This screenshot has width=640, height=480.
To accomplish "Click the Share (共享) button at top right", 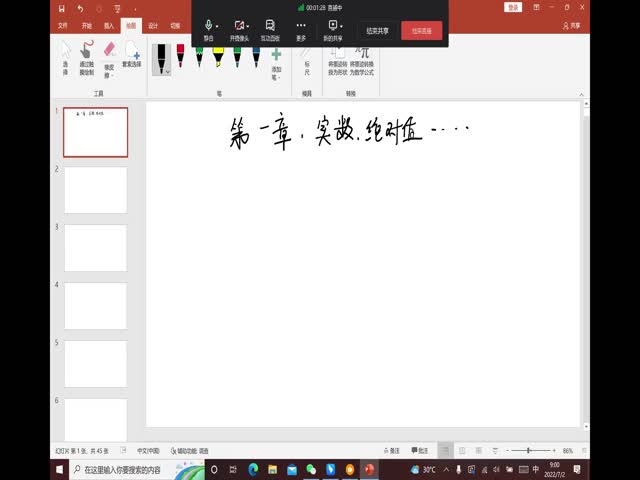I will [x=571, y=26].
